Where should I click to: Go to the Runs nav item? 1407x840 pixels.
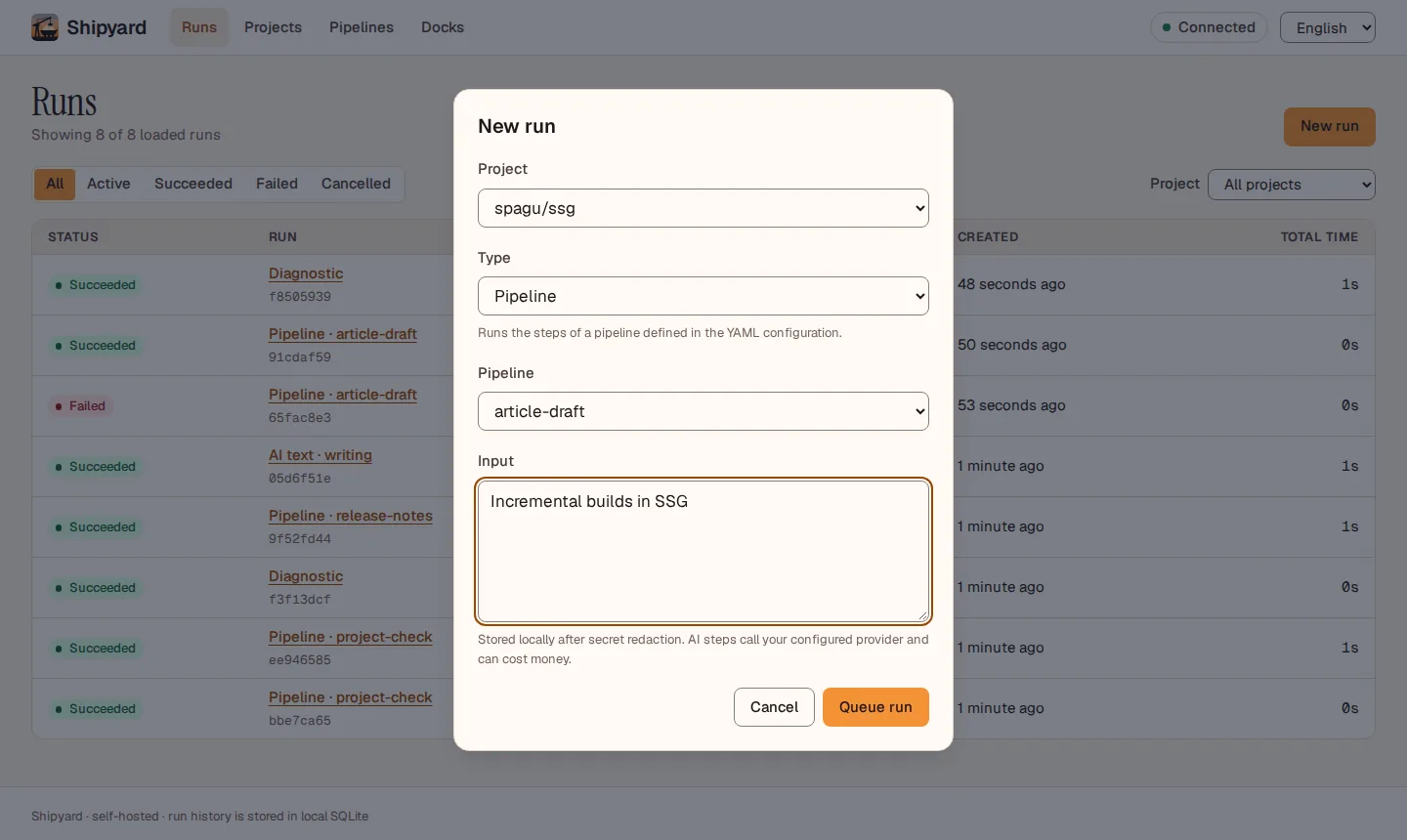point(199,27)
